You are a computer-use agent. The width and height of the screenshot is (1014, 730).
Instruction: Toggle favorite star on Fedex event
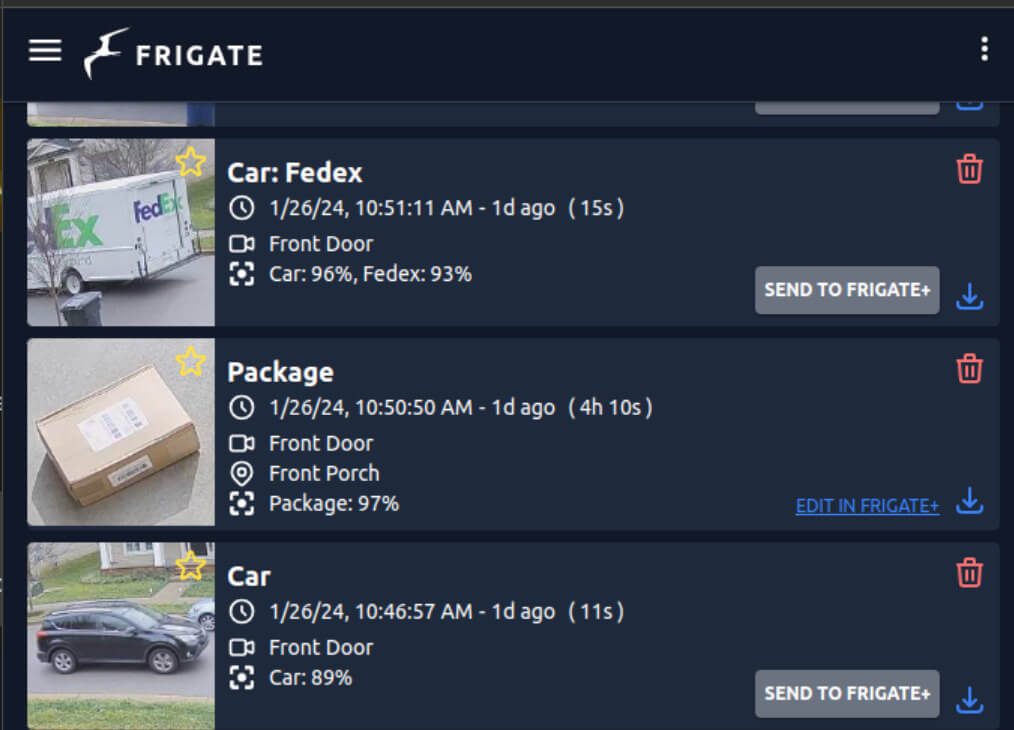click(x=190, y=161)
